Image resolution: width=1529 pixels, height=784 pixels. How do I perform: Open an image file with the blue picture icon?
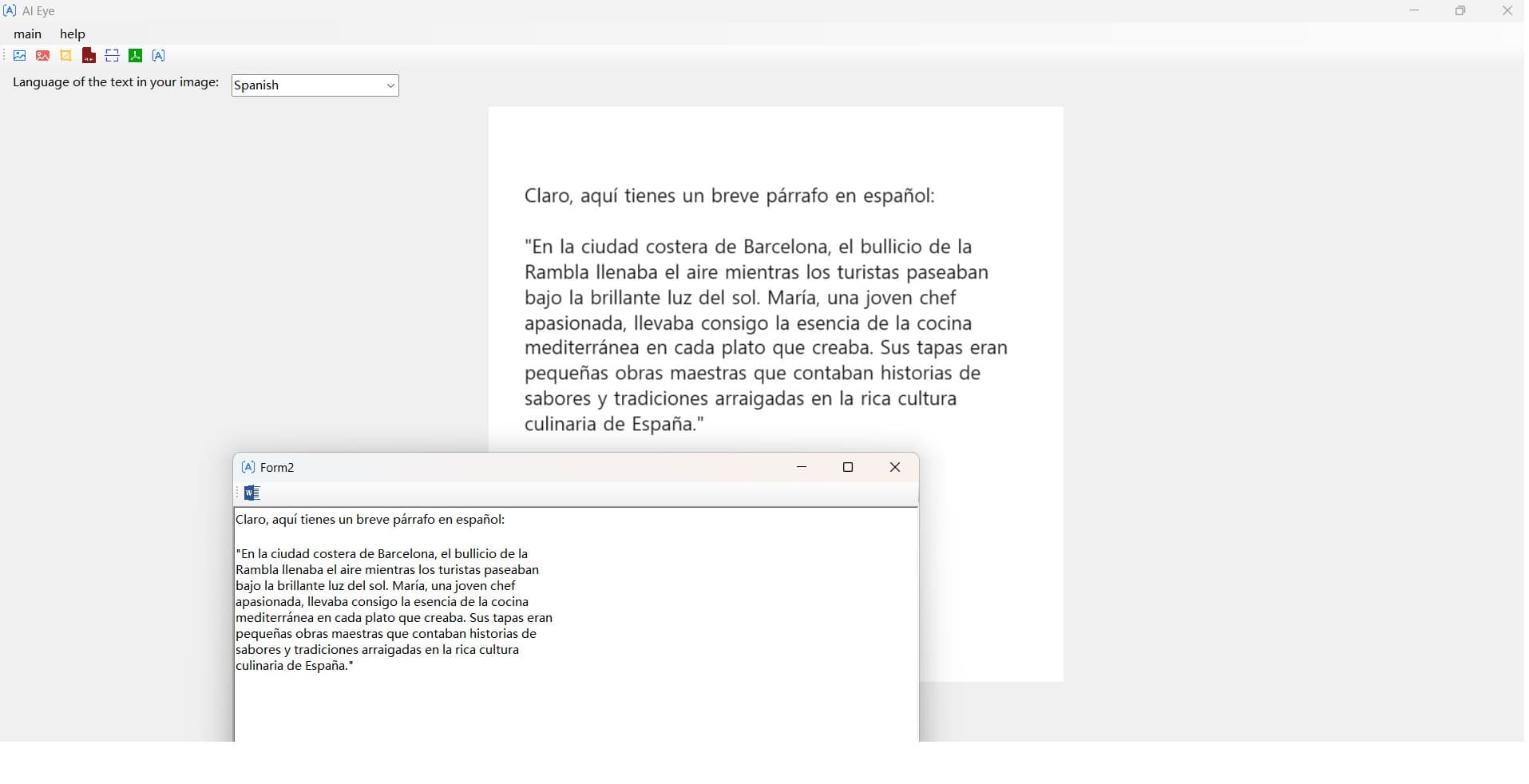click(x=19, y=56)
